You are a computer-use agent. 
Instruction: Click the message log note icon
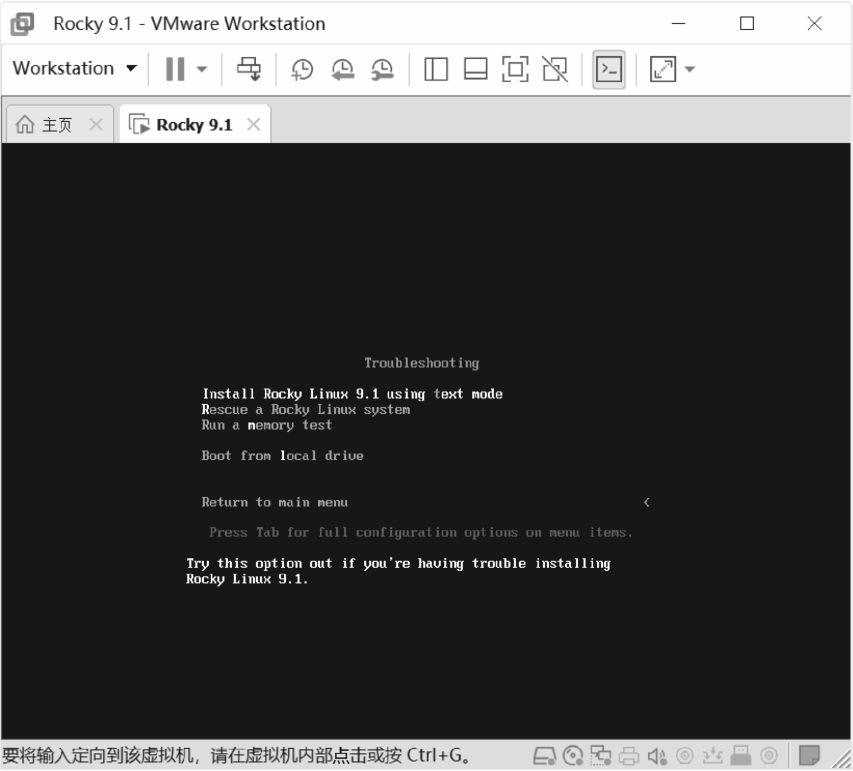pos(809,755)
